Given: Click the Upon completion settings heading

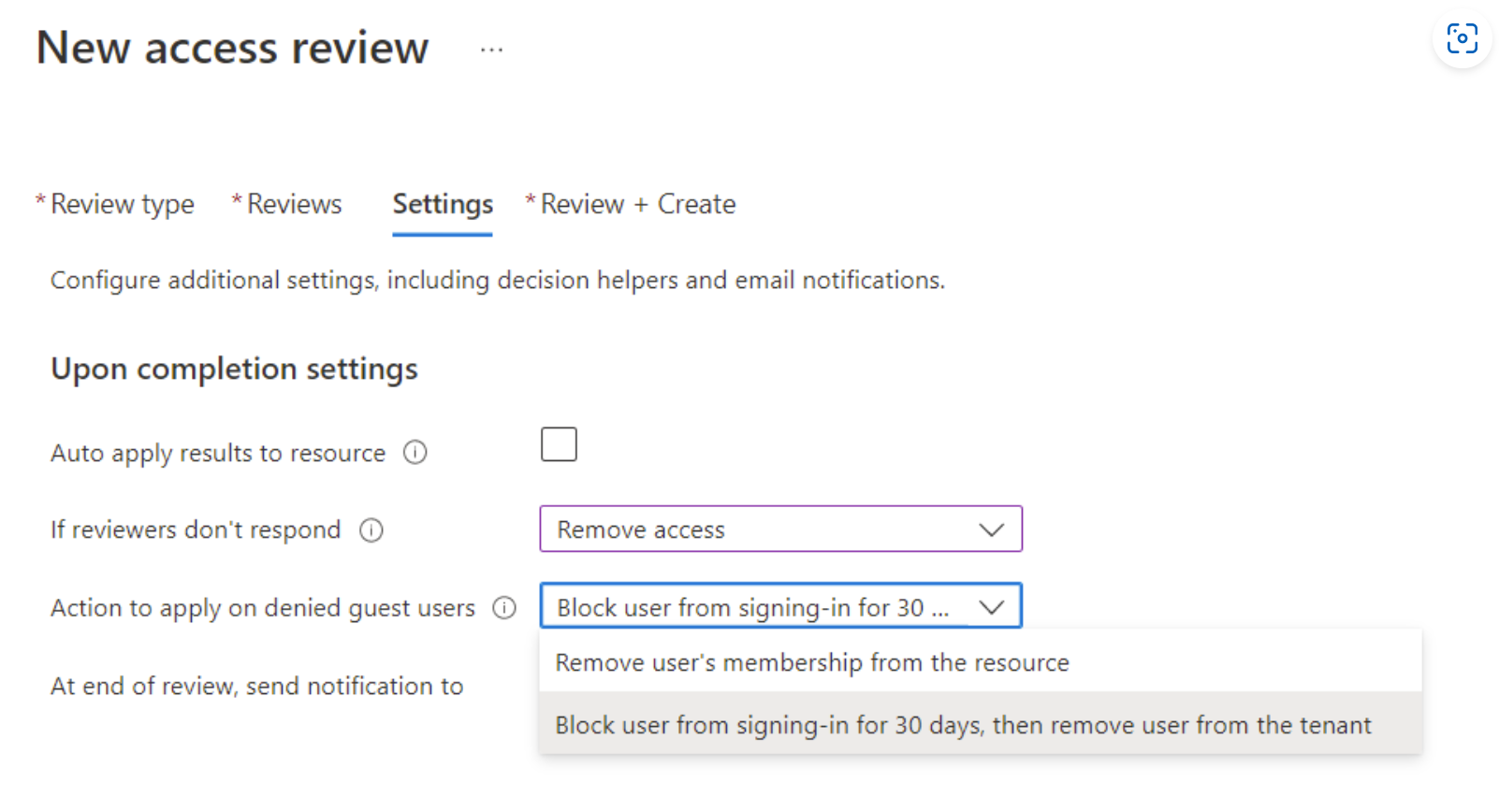Looking at the screenshot, I should (x=234, y=370).
